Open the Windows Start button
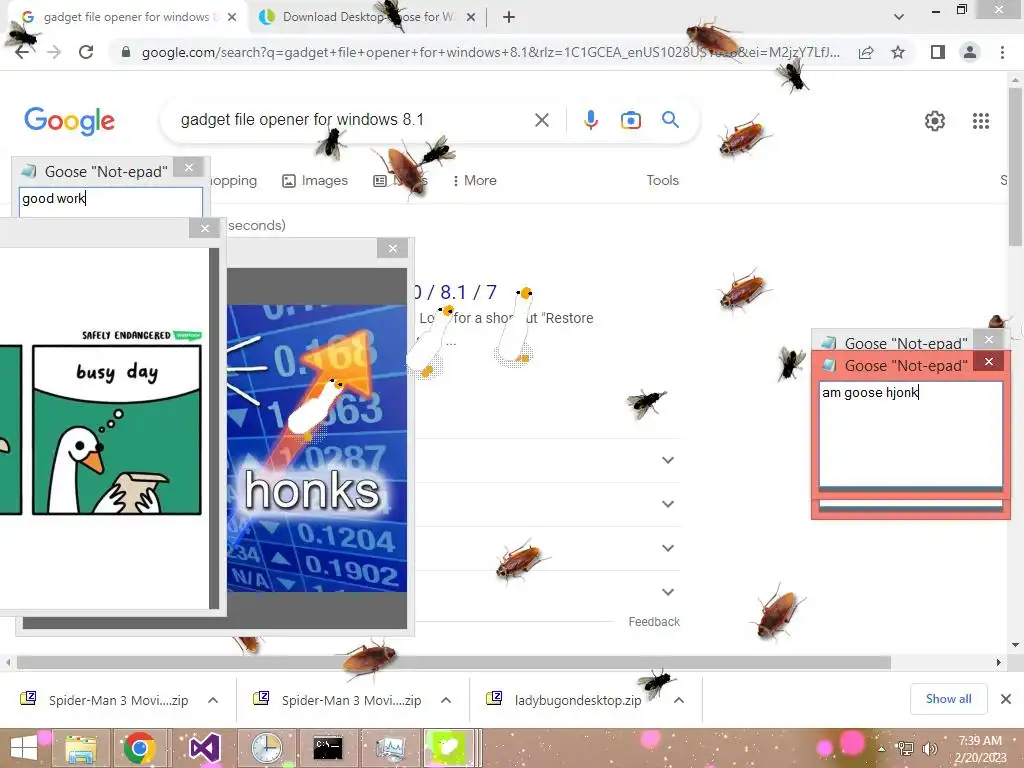This screenshot has height=768, width=1024. (x=24, y=748)
